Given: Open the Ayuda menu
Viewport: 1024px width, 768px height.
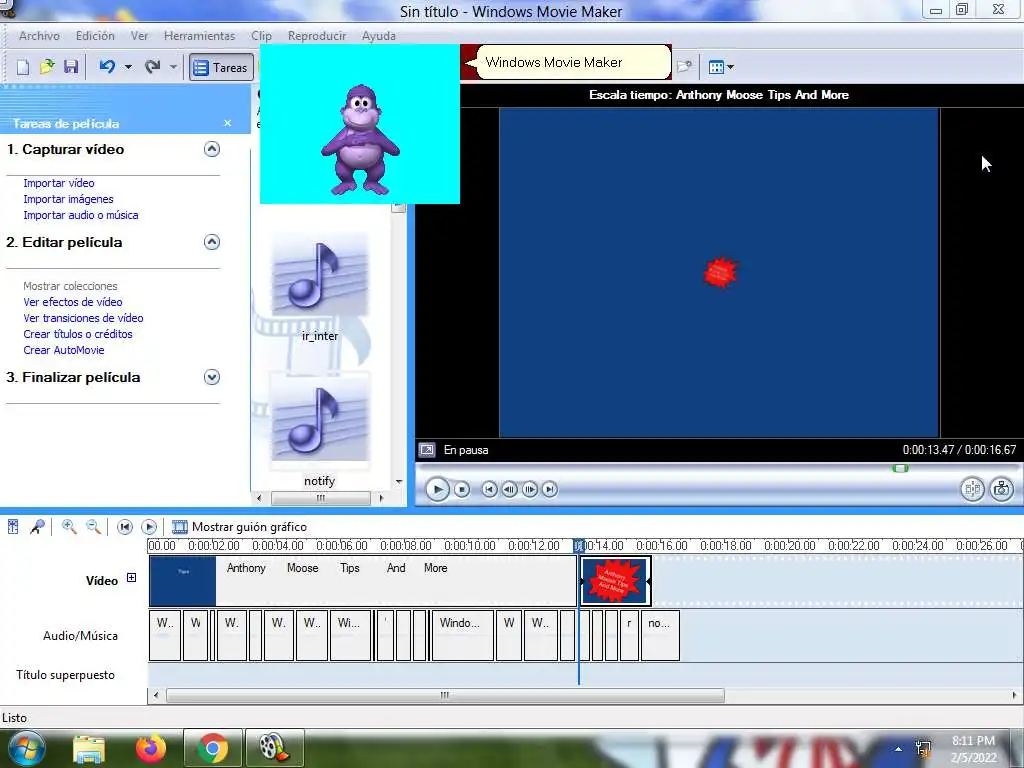Looking at the screenshot, I should click(379, 36).
